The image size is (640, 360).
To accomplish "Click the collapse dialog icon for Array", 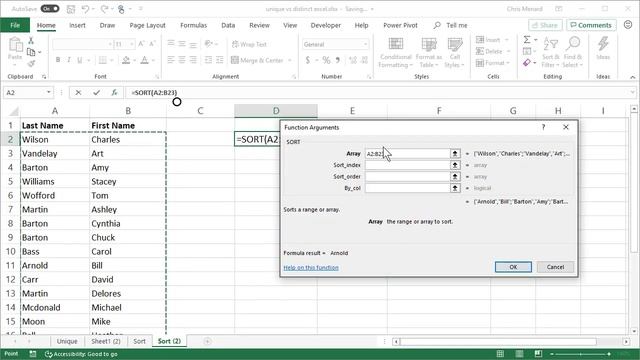I will (455, 153).
